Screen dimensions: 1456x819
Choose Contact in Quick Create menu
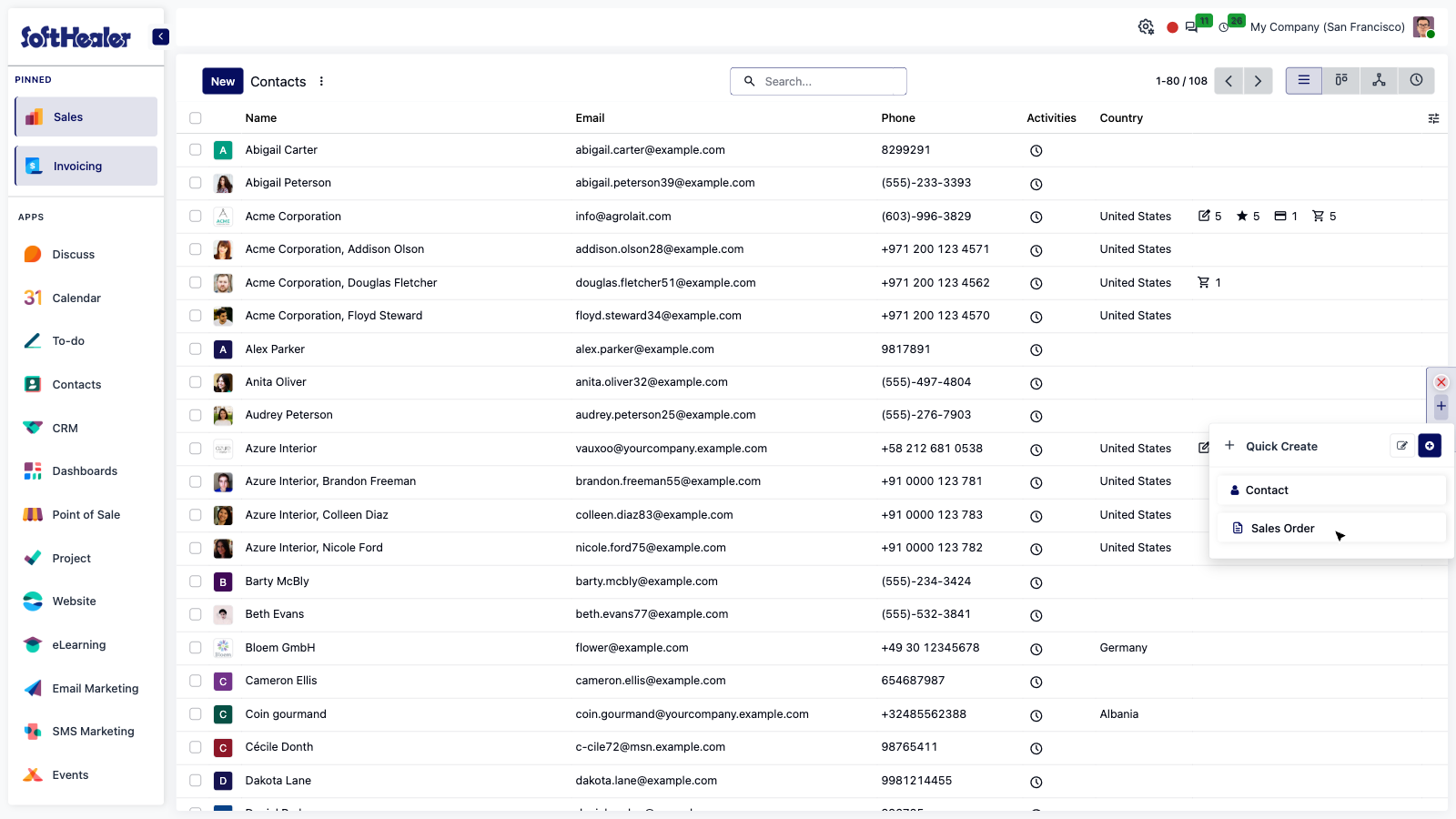point(1331,490)
